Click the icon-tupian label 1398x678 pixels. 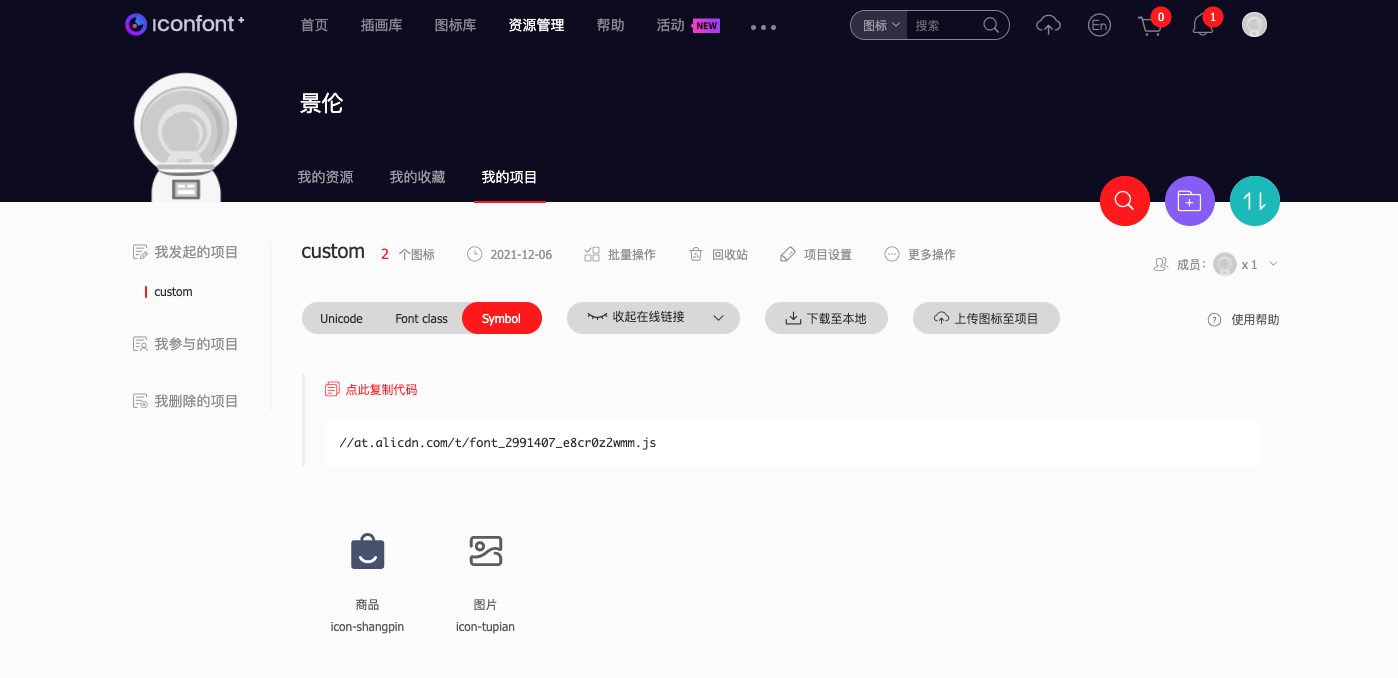[485, 627]
